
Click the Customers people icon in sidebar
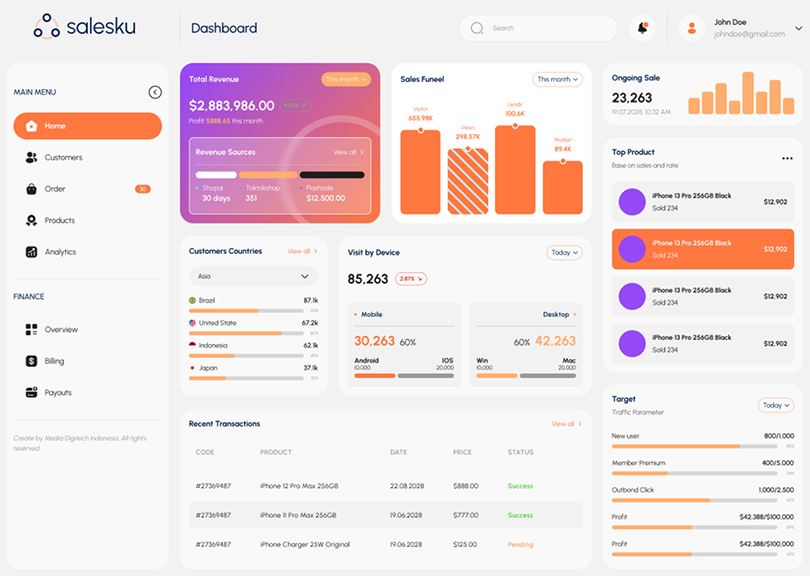click(x=31, y=157)
